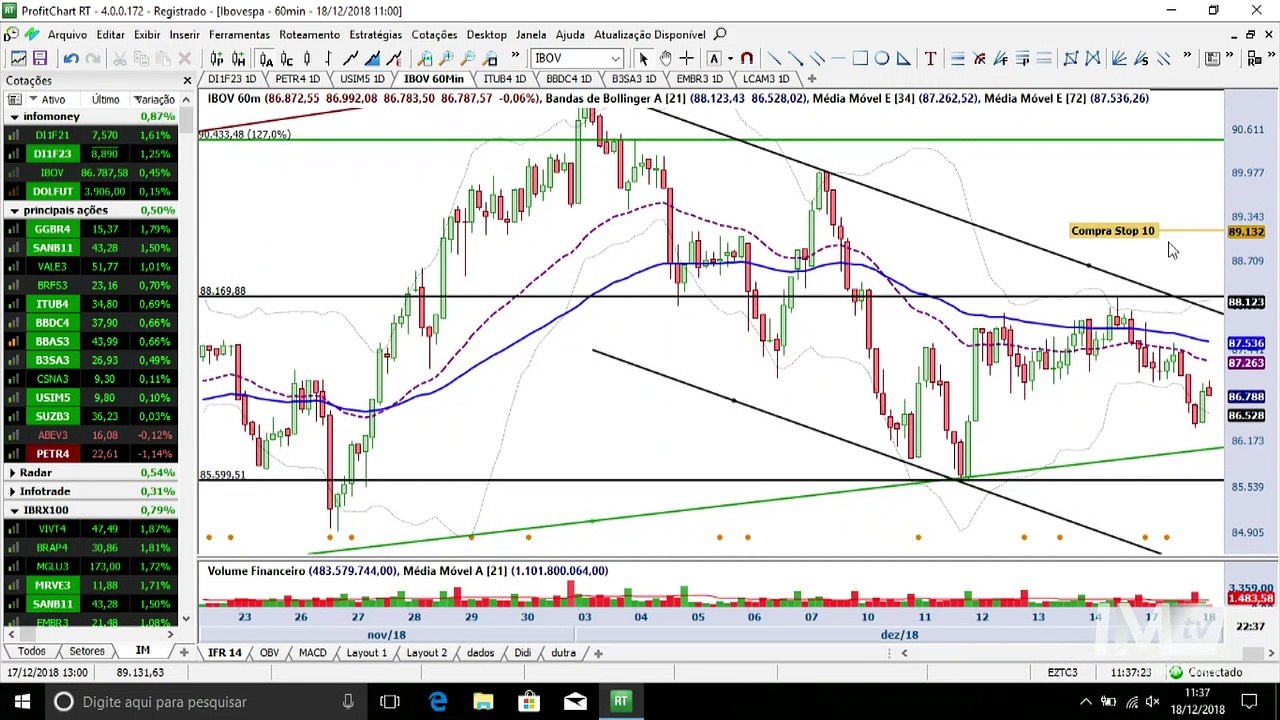Image resolution: width=1280 pixels, height=720 pixels.
Task: Collapse the IBRX100 group
Action: pos(14,510)
